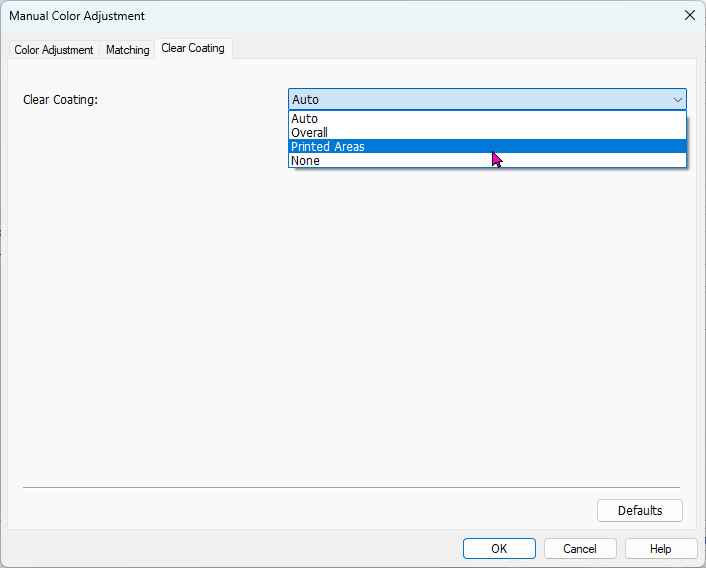The width and height of the screenshot is (706, 568).
Task: Click the Clear Coating combo box field
Action: 480,99
